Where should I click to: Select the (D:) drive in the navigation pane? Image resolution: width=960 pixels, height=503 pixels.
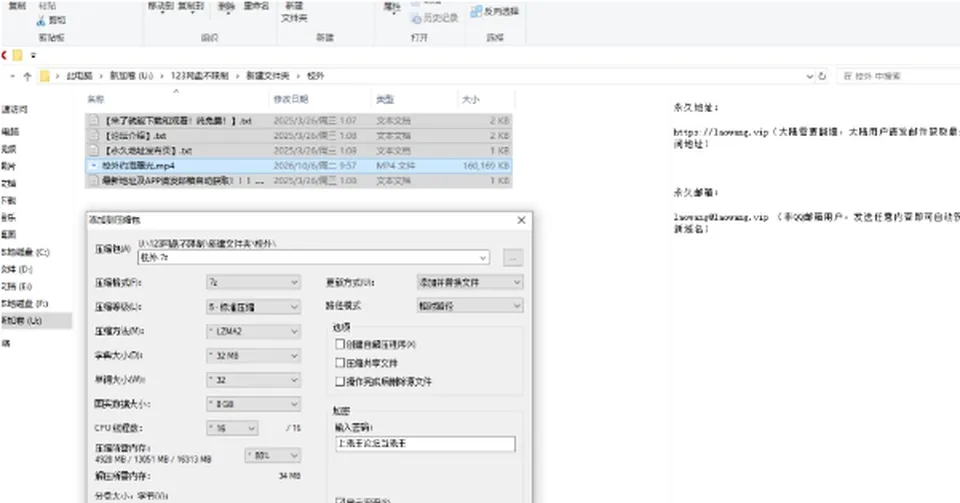click(17, 269)
